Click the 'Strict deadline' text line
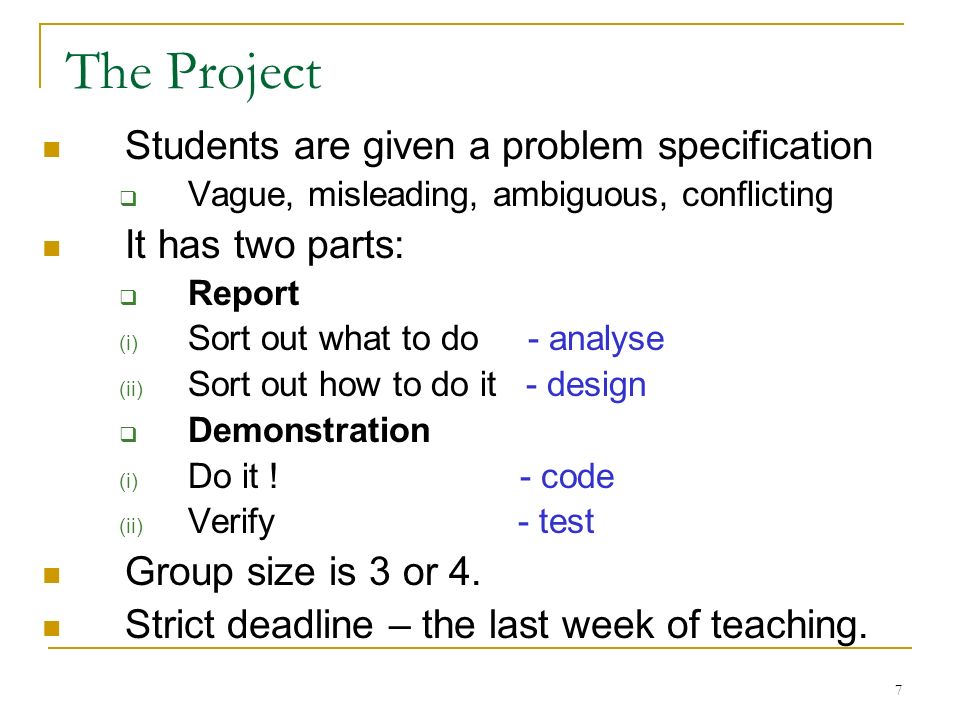Image resolution: width=960 pixels, height=720 pixels. point(497,626)
